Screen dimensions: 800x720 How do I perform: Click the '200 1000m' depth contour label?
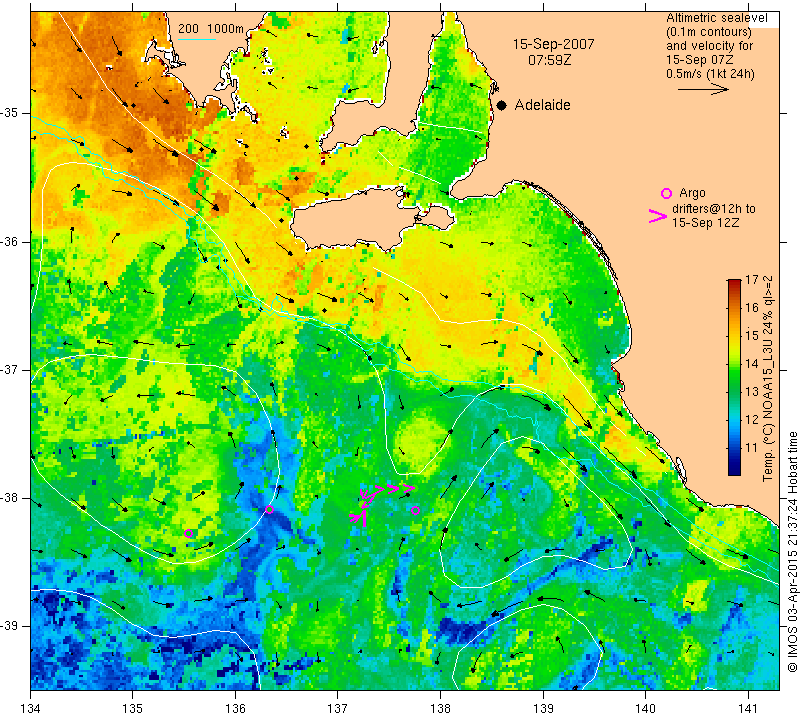pos(211,29)
